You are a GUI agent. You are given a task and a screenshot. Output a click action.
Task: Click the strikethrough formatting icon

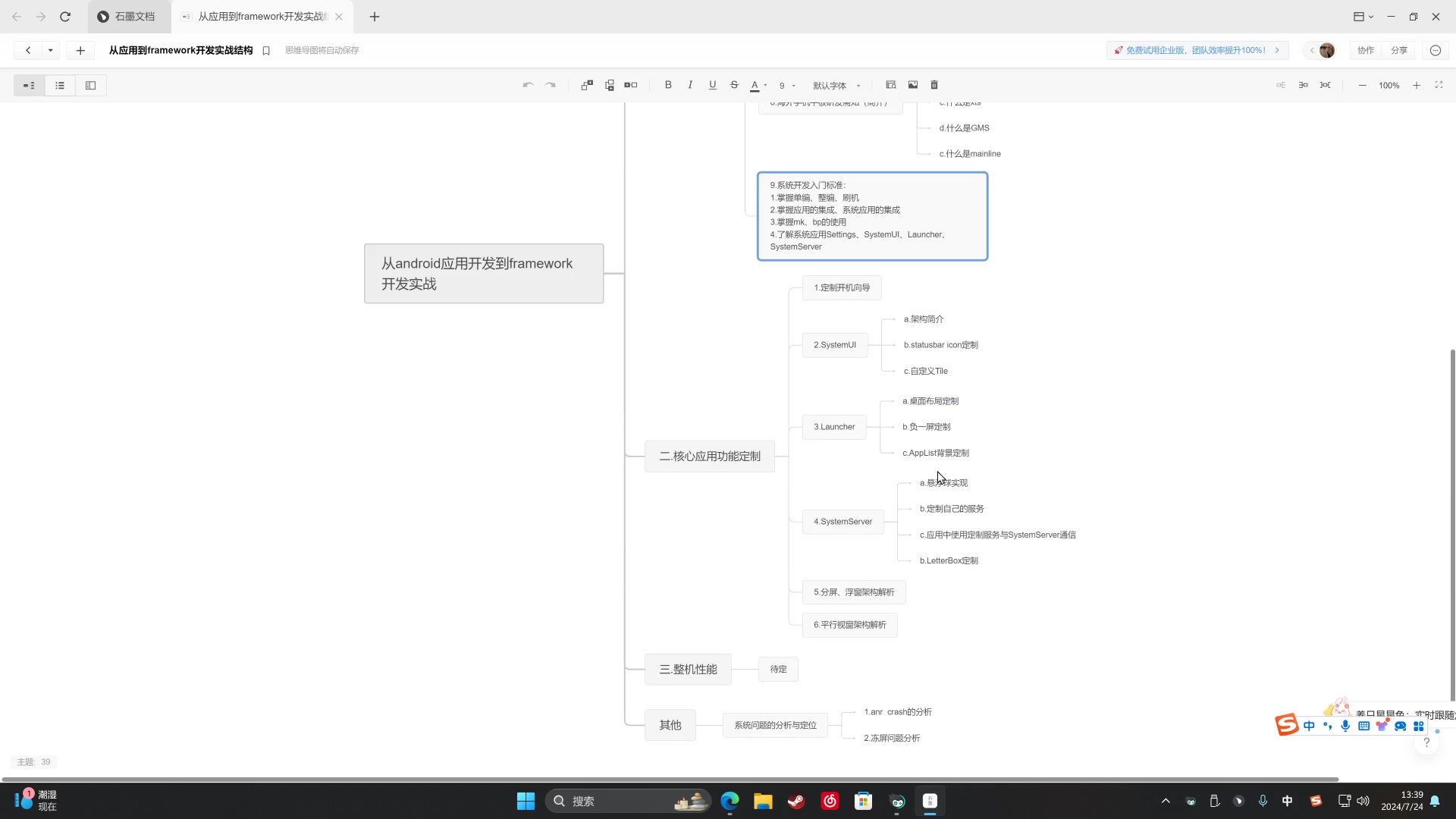734,85
